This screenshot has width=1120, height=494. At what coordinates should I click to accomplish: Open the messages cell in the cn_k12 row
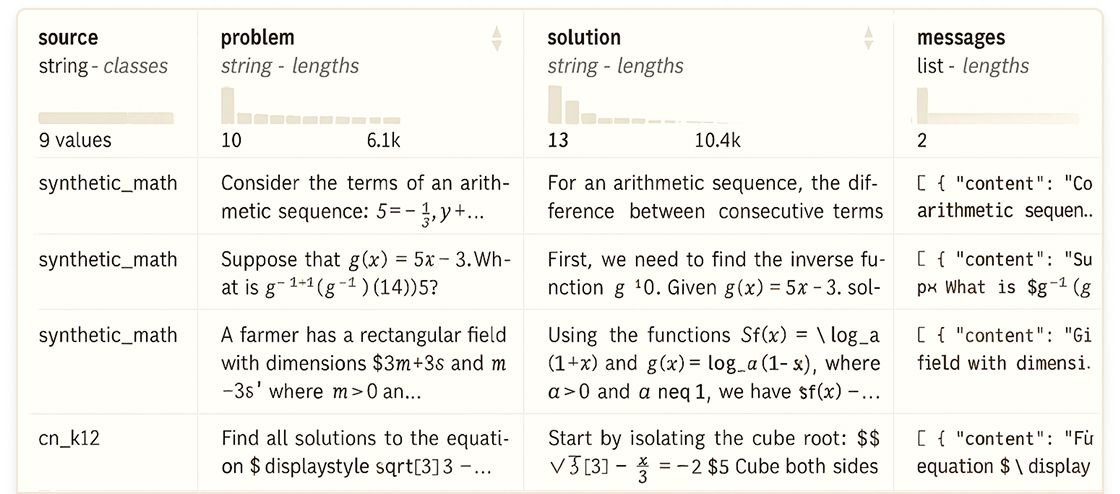1003,452
